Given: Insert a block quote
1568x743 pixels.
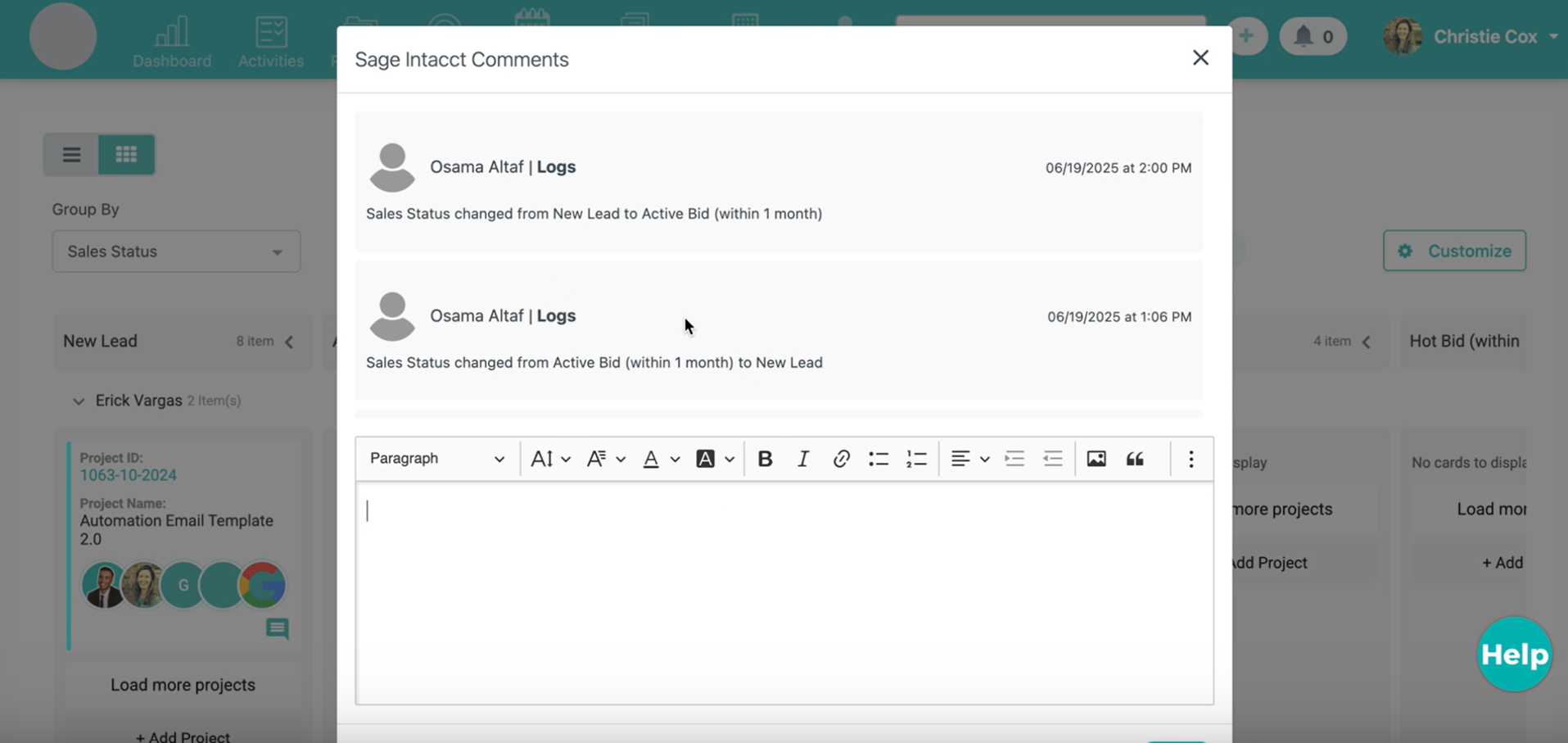Looking at the screenshot, I should click(1135, 459).
